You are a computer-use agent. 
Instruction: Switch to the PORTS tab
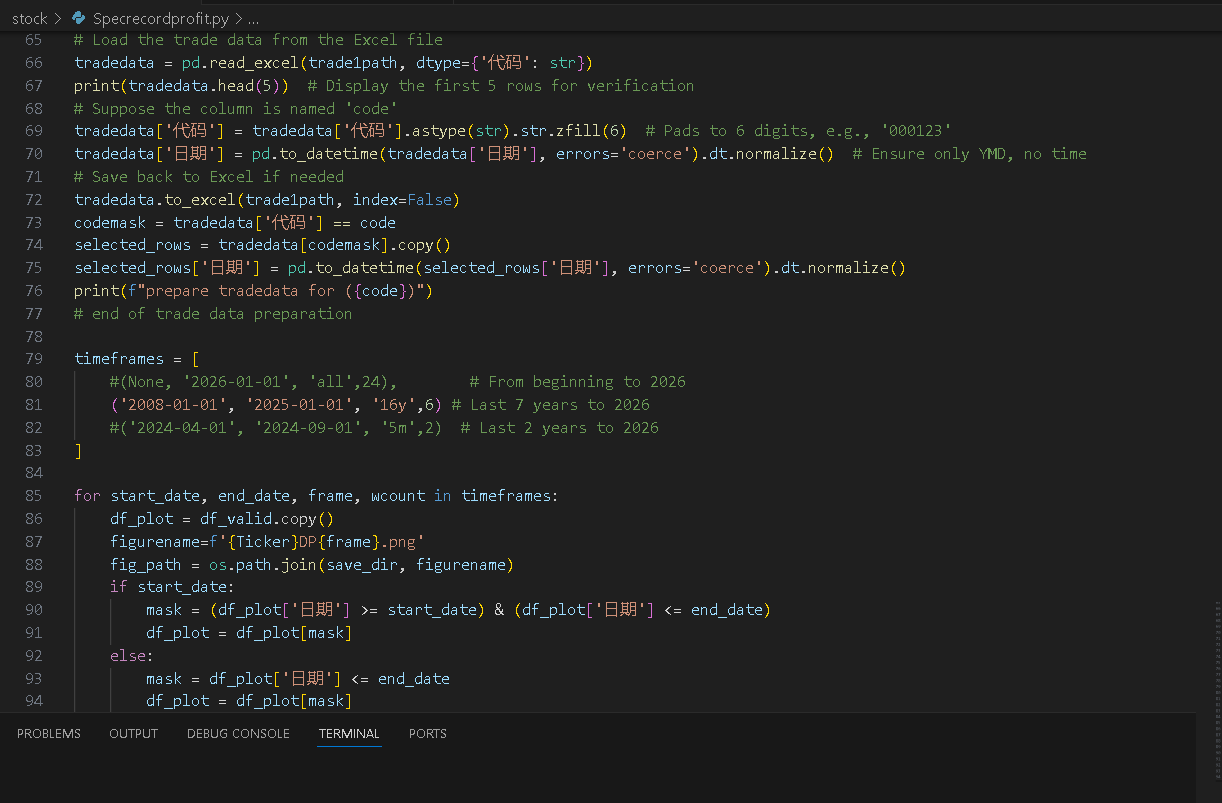427,733
